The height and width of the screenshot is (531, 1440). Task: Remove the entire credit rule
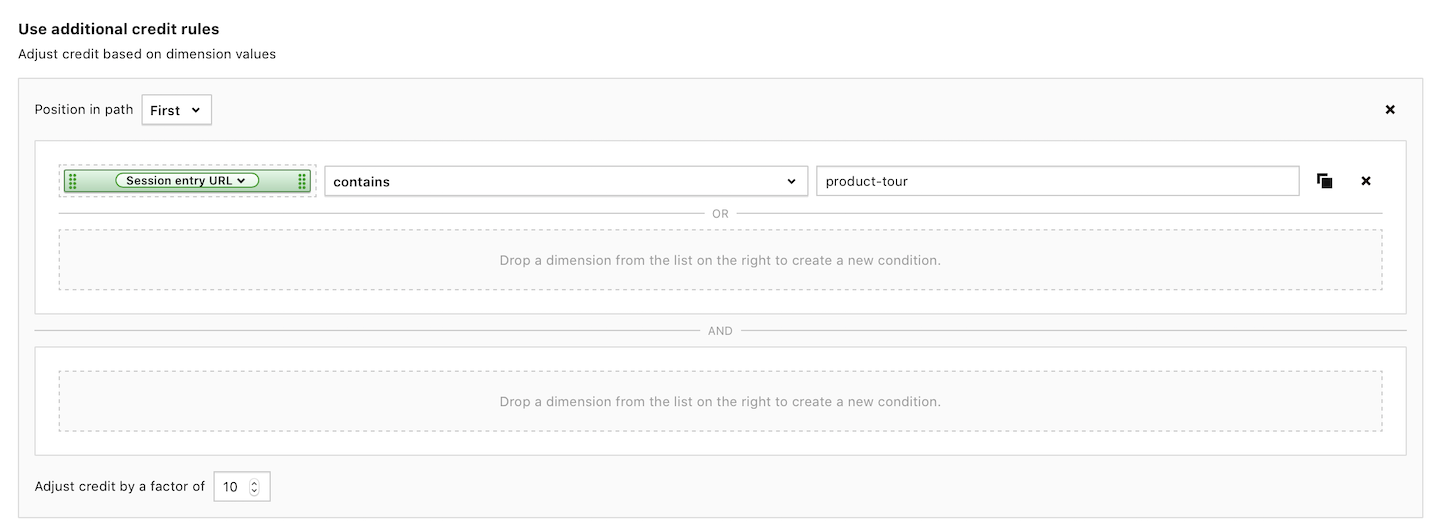tap(1389, 110)
